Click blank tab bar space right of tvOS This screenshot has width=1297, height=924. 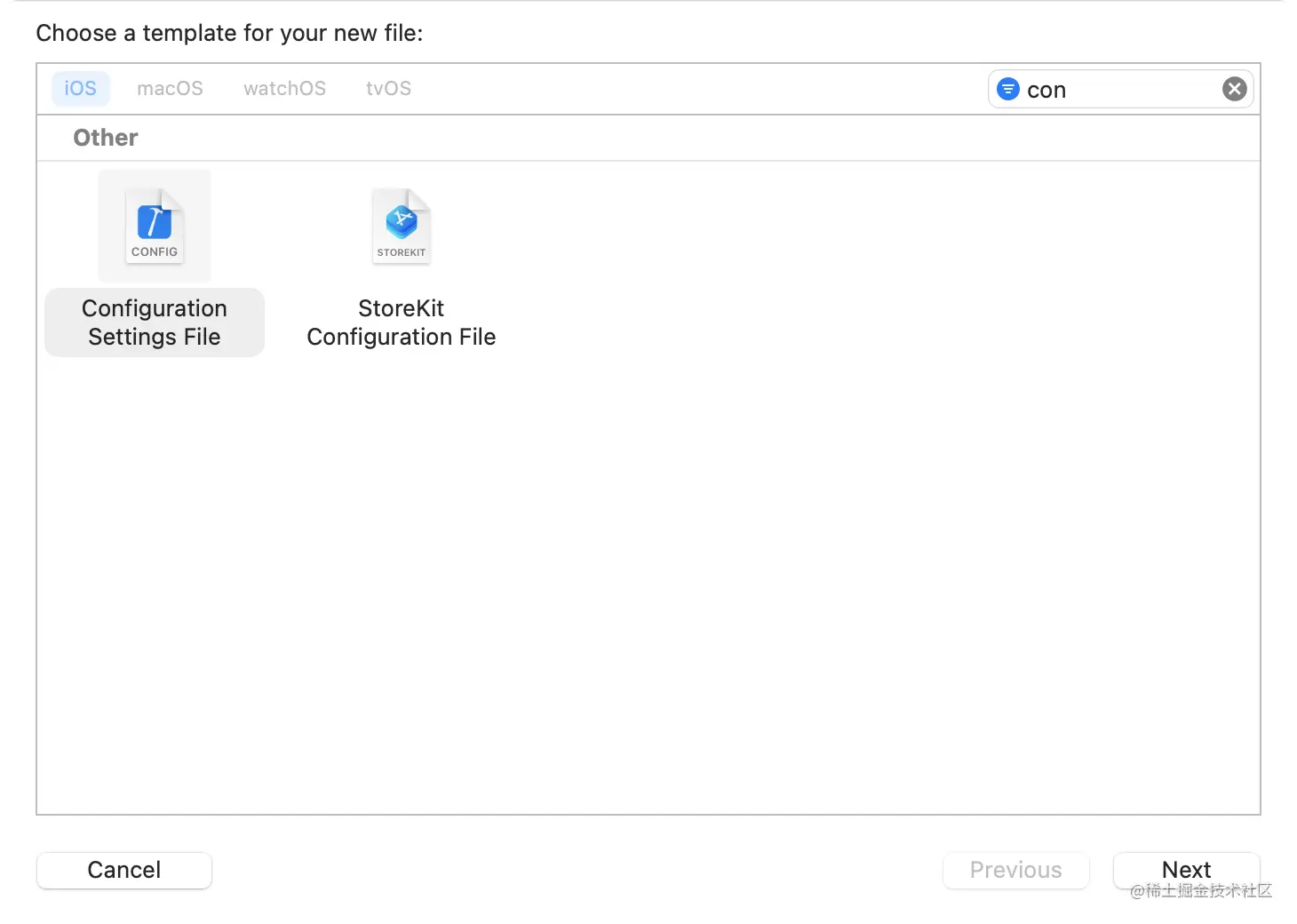(x=693, y=89)
